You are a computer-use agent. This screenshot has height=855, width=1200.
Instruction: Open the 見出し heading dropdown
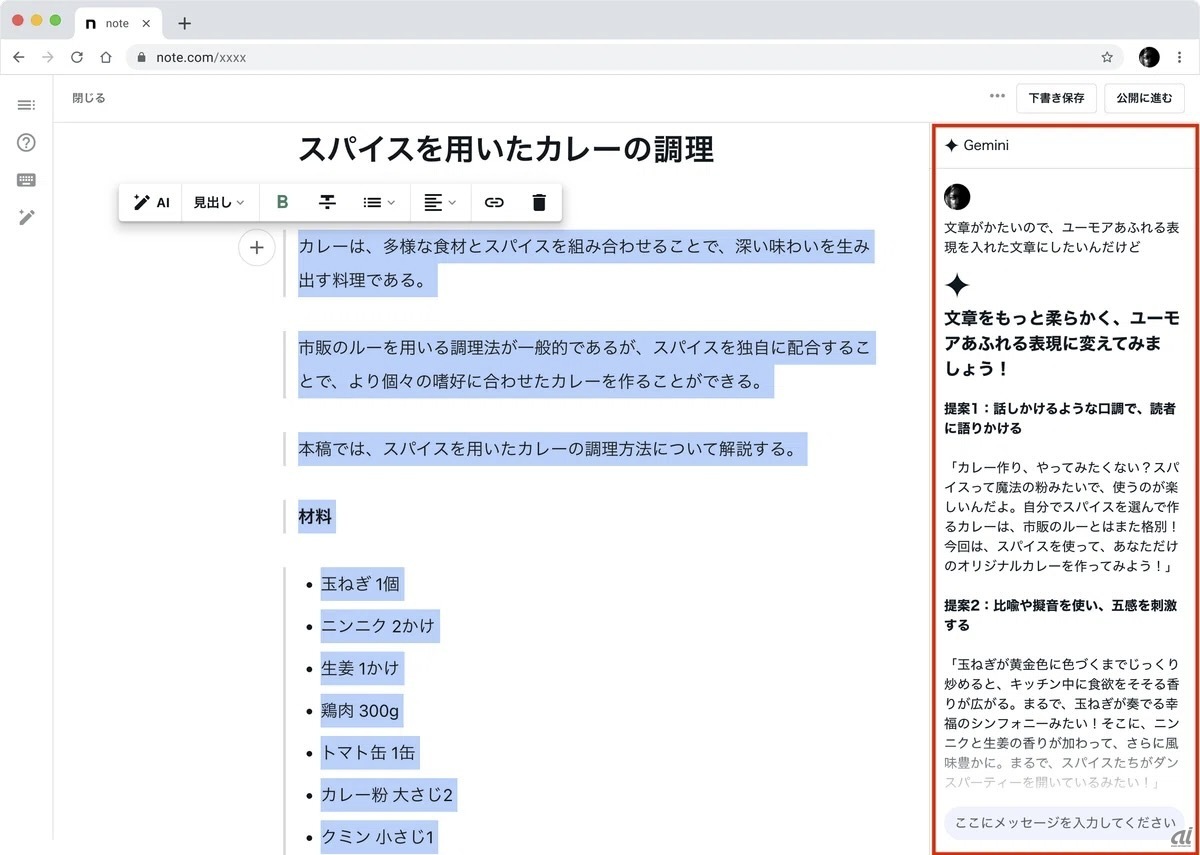[219, 202]
